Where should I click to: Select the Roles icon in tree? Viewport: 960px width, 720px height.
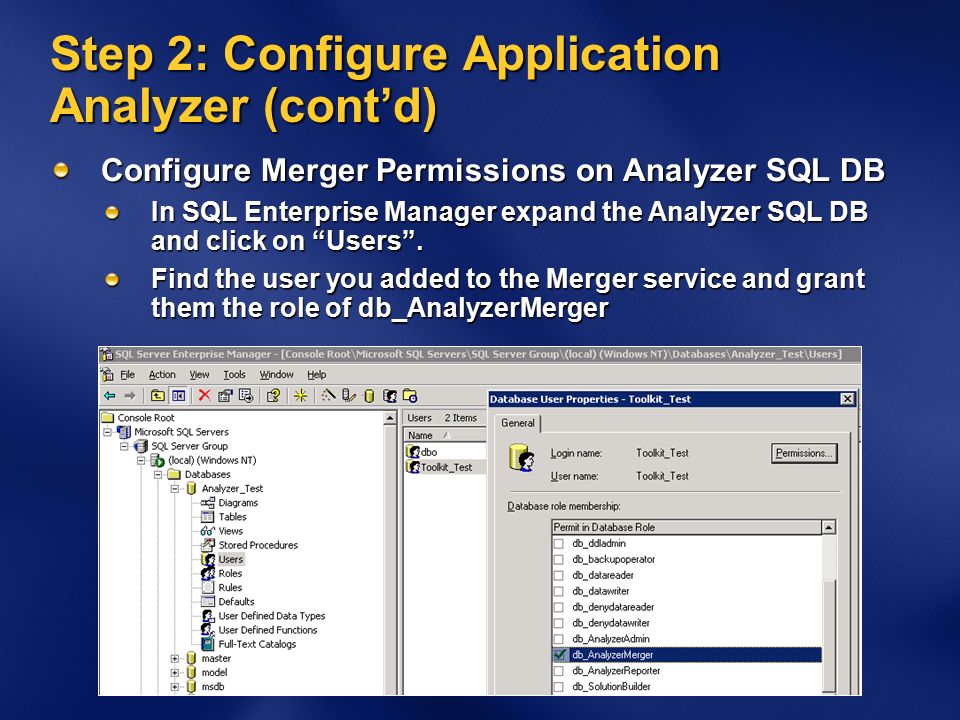pyautogui.click(x=208, y=573)
